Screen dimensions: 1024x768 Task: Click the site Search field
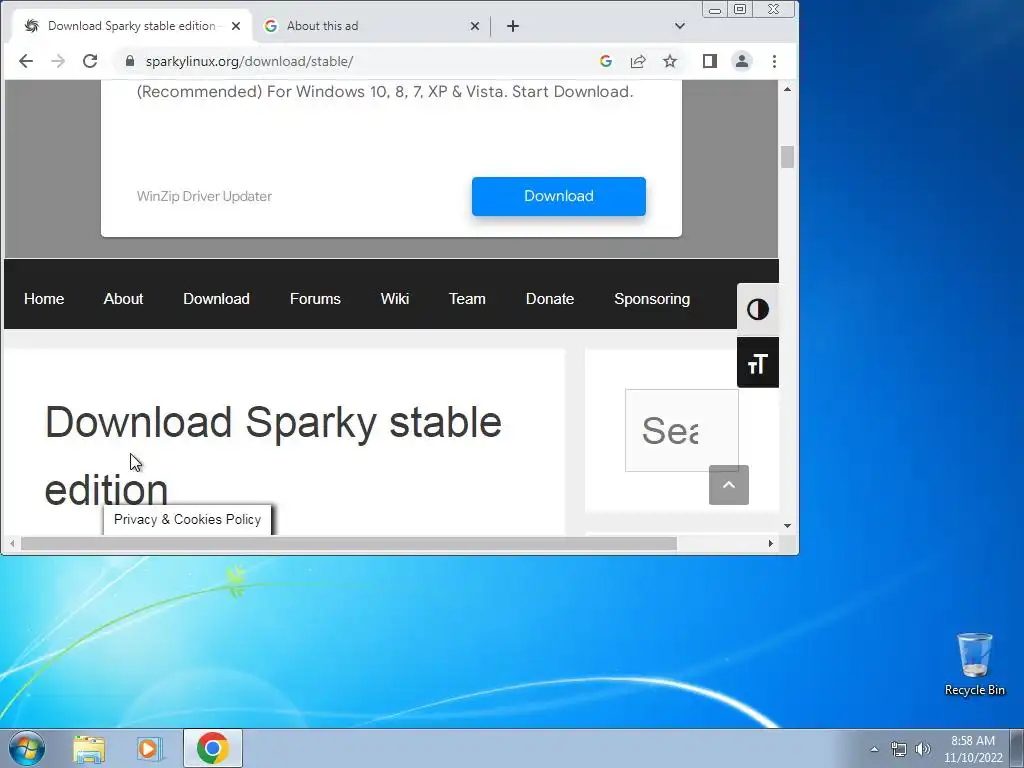pos(681,430)
